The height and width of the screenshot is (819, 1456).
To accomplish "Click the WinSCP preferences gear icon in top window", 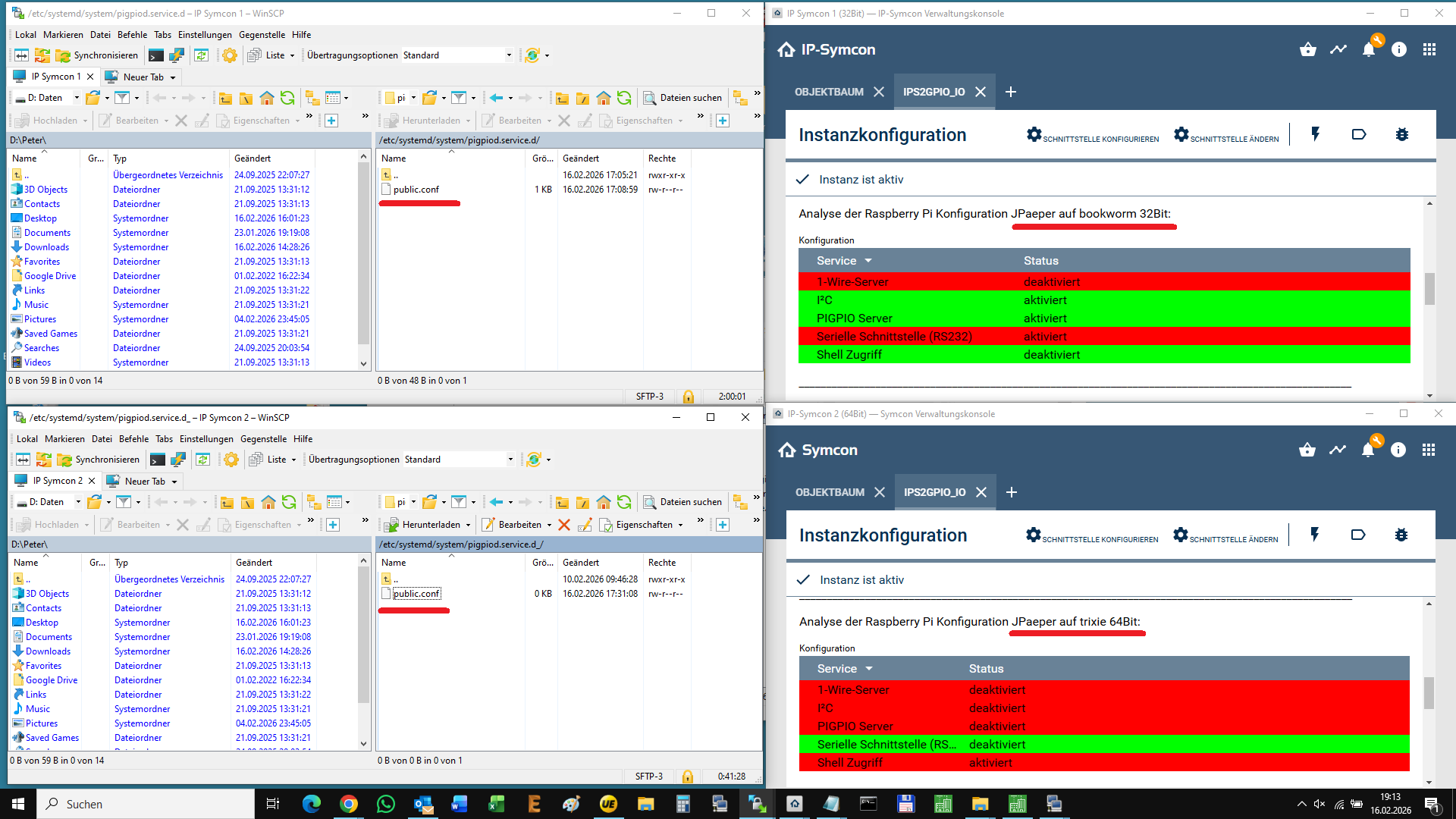I will point(230,55).
